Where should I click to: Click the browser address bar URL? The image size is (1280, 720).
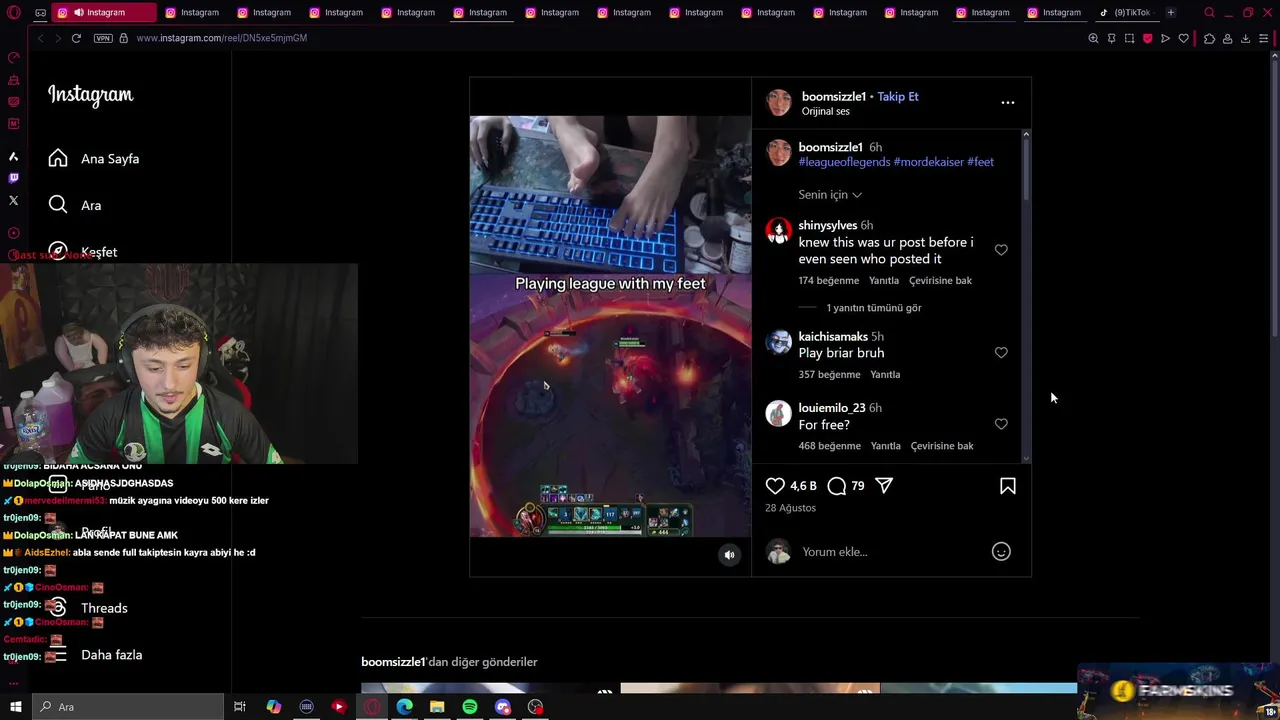click(222, 38)
